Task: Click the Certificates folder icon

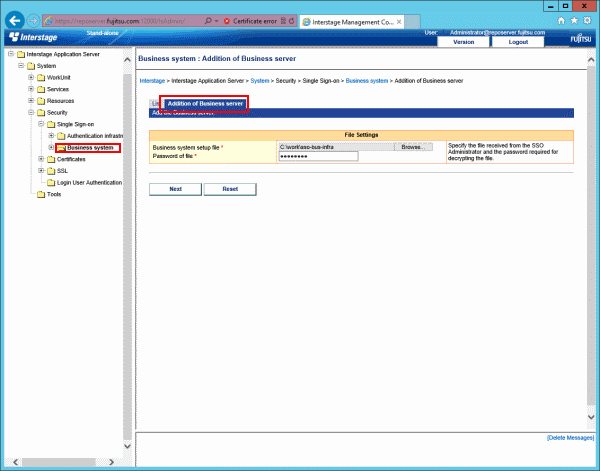Action: 51,160
